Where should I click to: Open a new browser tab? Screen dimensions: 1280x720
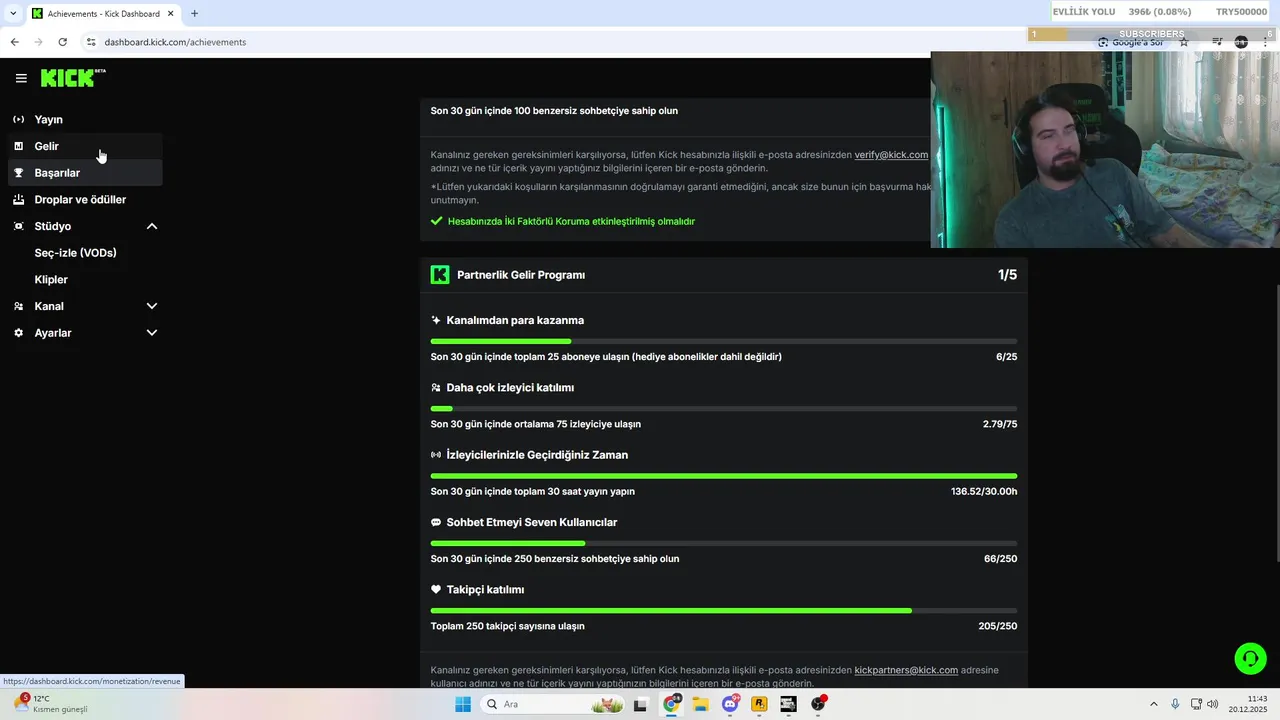pyautogui.click(x=194, y=14)
